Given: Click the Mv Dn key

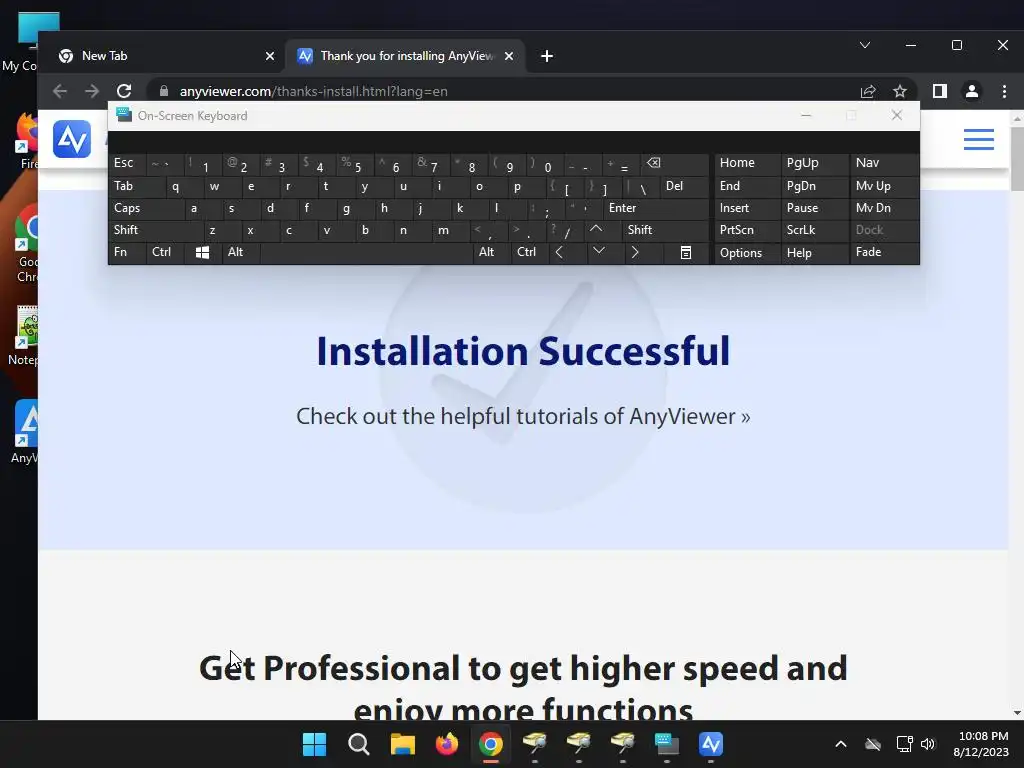Looking at the screenshot, I should 884,208.
